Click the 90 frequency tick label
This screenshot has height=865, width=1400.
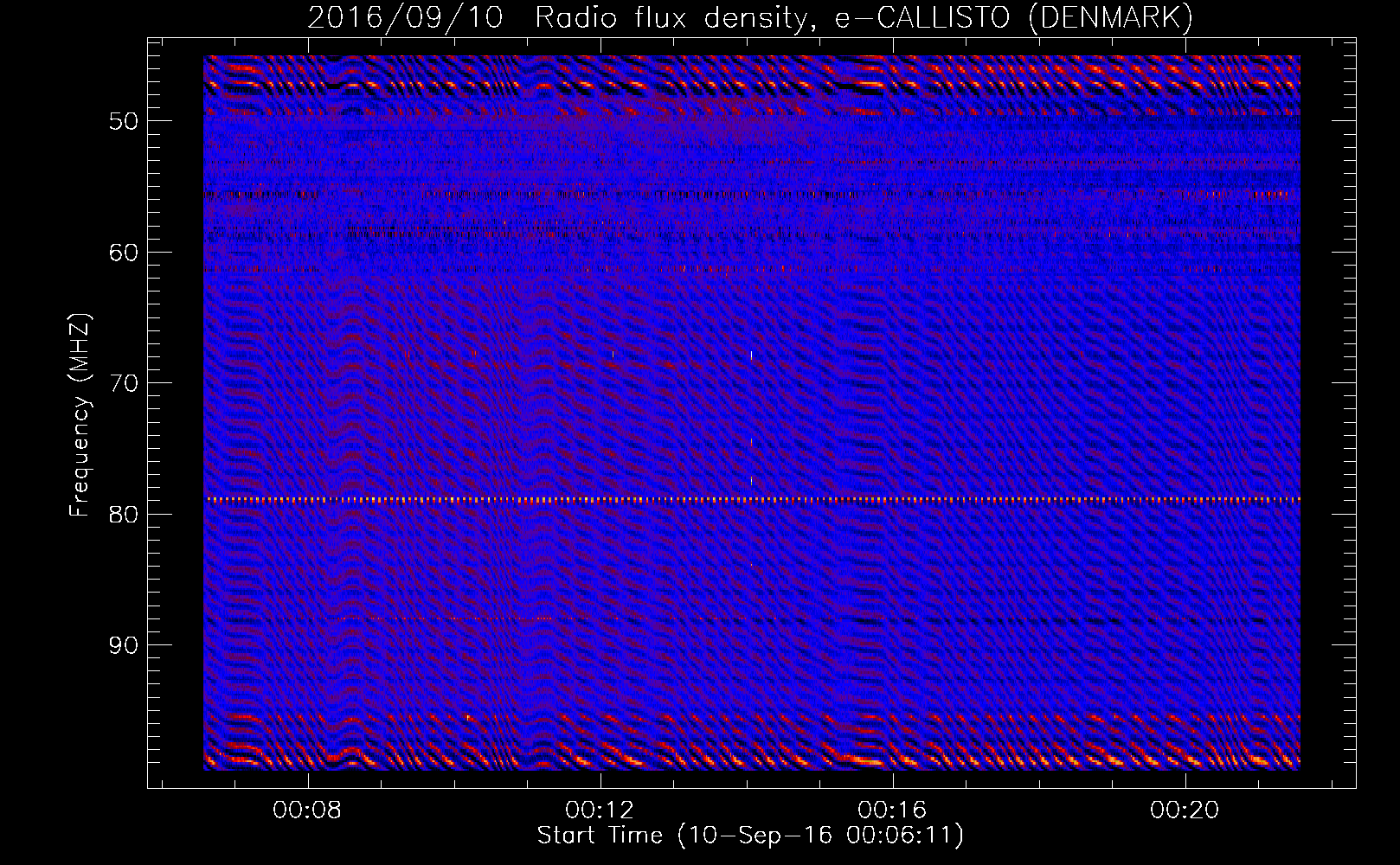coord(124,645)
